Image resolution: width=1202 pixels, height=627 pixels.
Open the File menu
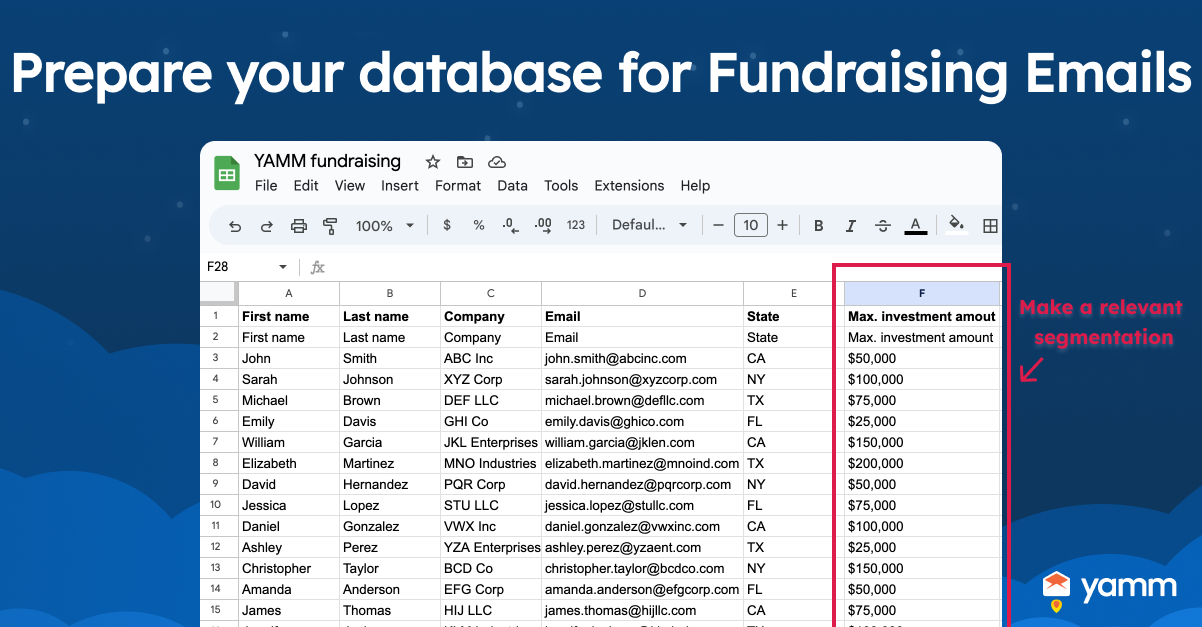[266, 186]
